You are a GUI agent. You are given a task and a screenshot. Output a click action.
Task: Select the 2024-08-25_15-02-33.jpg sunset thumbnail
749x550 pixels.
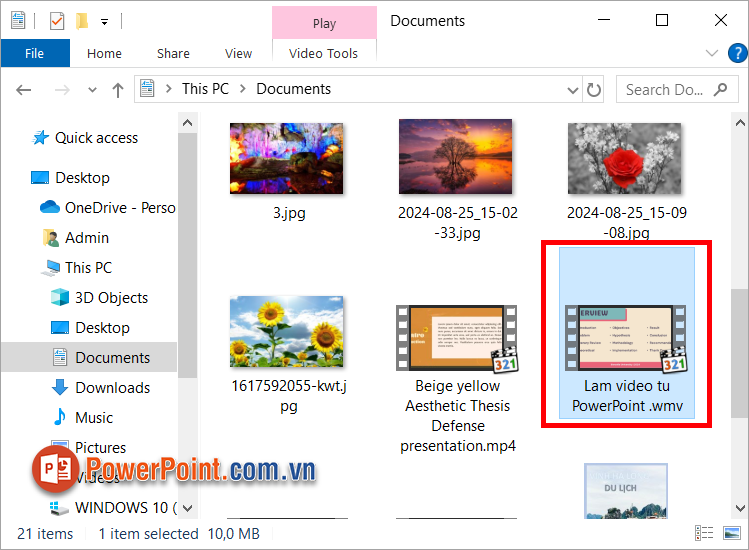[x=455, y=157]
